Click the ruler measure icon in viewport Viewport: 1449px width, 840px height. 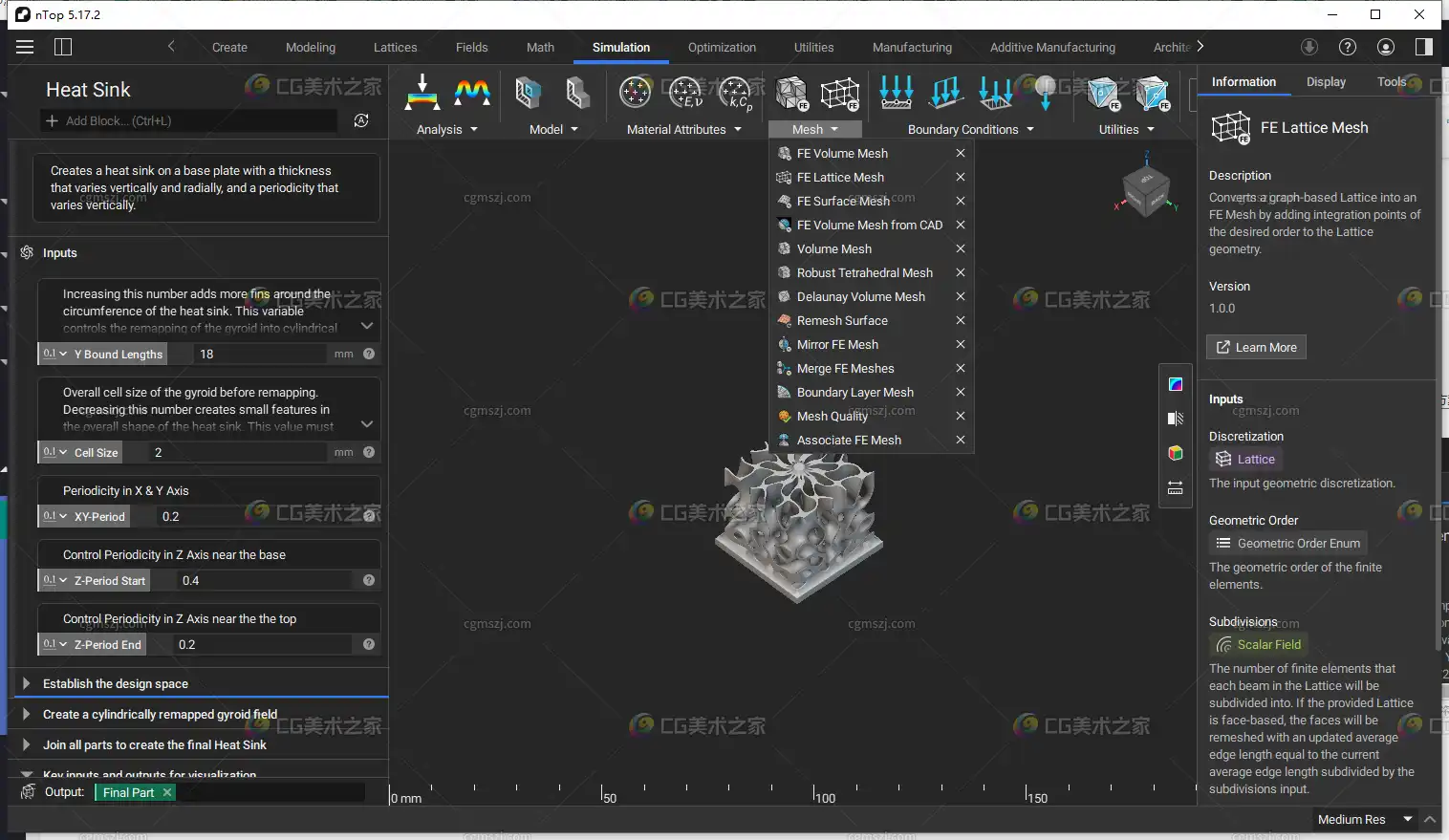(1176, 488)
